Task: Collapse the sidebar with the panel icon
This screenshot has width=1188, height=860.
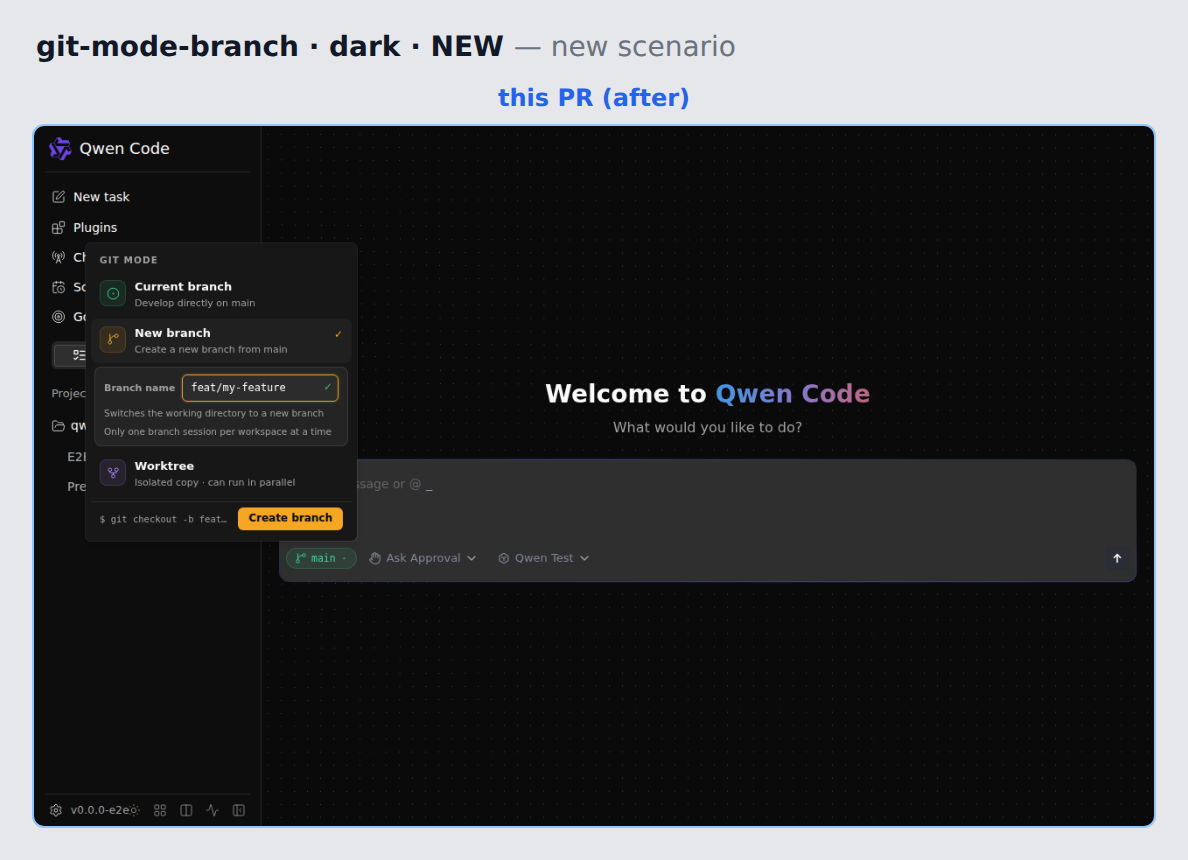Action: click(239, 810)
